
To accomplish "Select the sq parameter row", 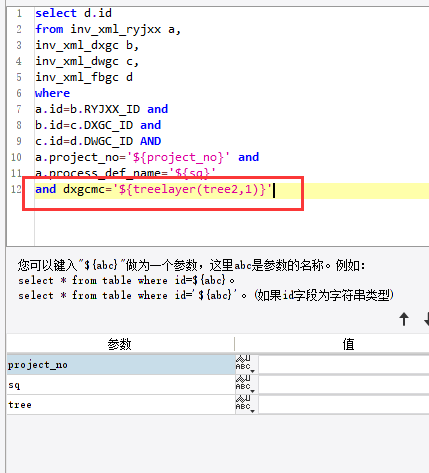I will [x=121, y=385].
